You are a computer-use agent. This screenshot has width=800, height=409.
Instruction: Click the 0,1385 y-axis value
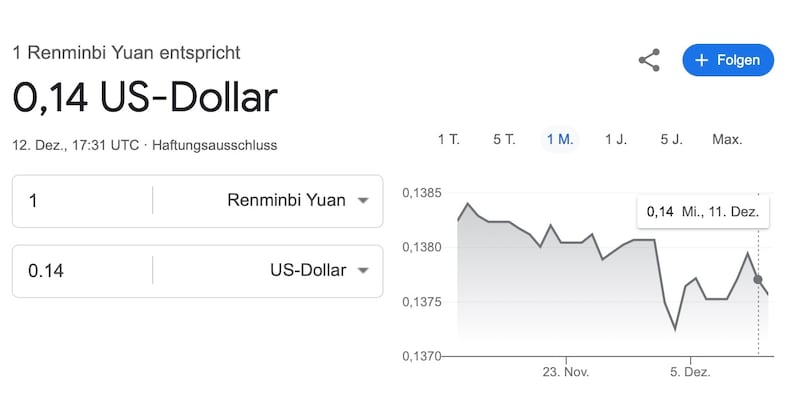[420, 191]
